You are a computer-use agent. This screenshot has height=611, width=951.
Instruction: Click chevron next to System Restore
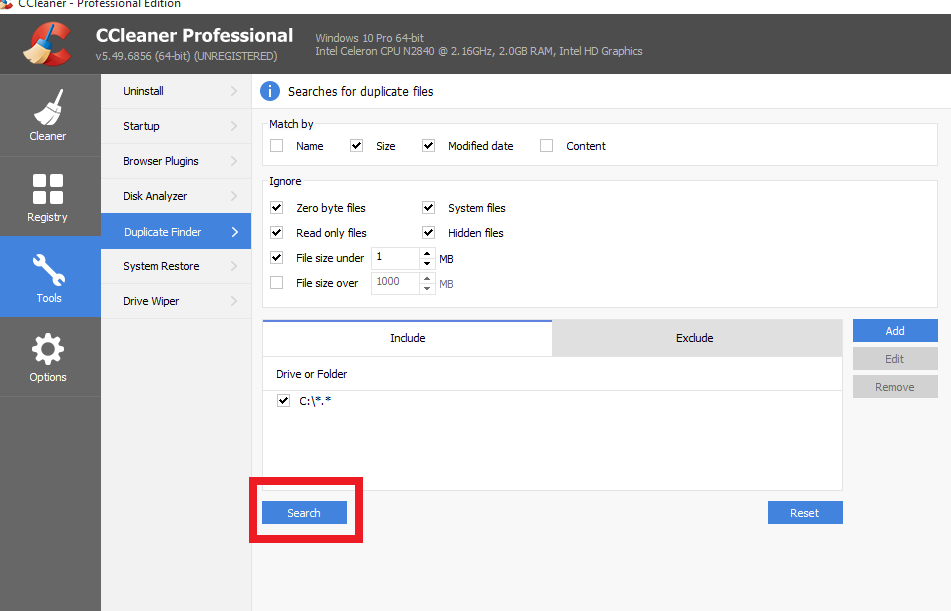coord(234,266)
